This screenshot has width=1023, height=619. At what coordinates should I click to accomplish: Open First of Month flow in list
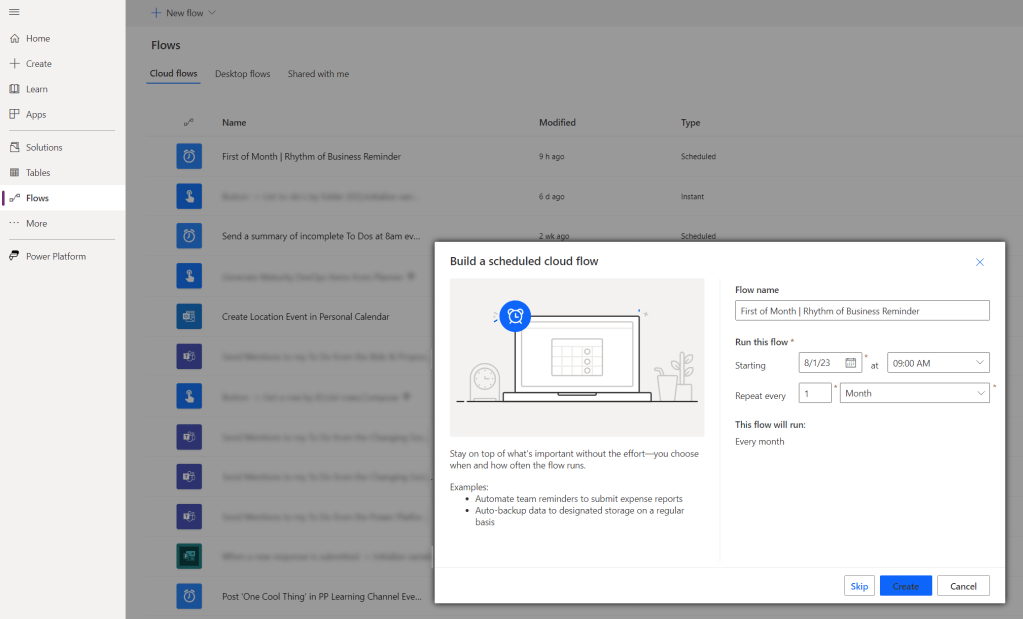[311, 157]
